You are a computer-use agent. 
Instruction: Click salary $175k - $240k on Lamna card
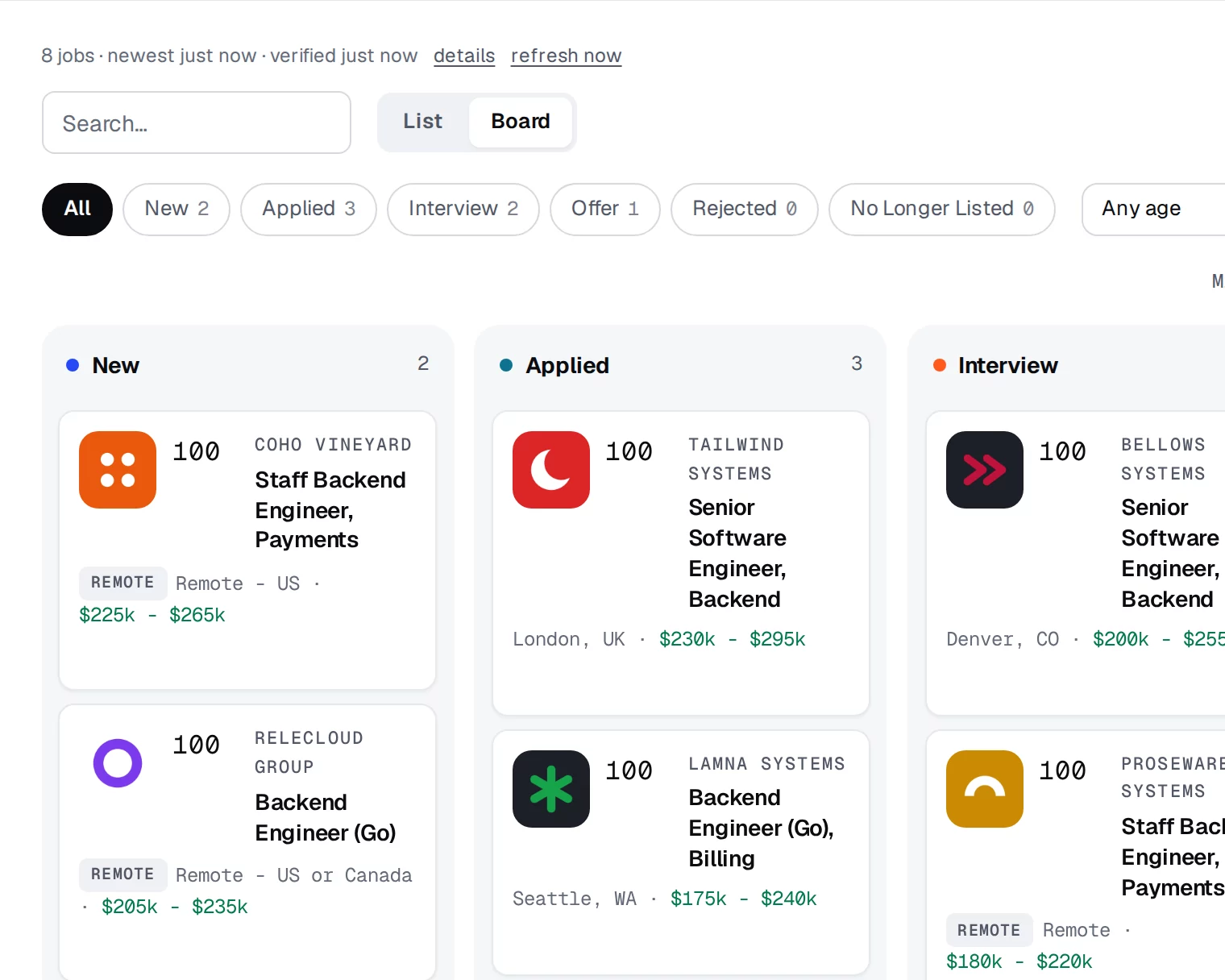pos(744,899)
